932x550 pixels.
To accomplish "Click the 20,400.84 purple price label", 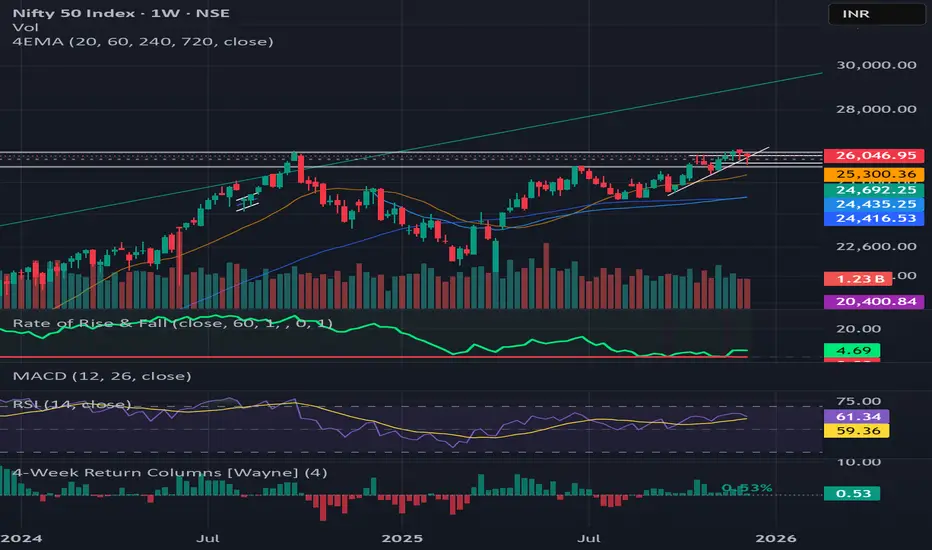I will point(874,301).
